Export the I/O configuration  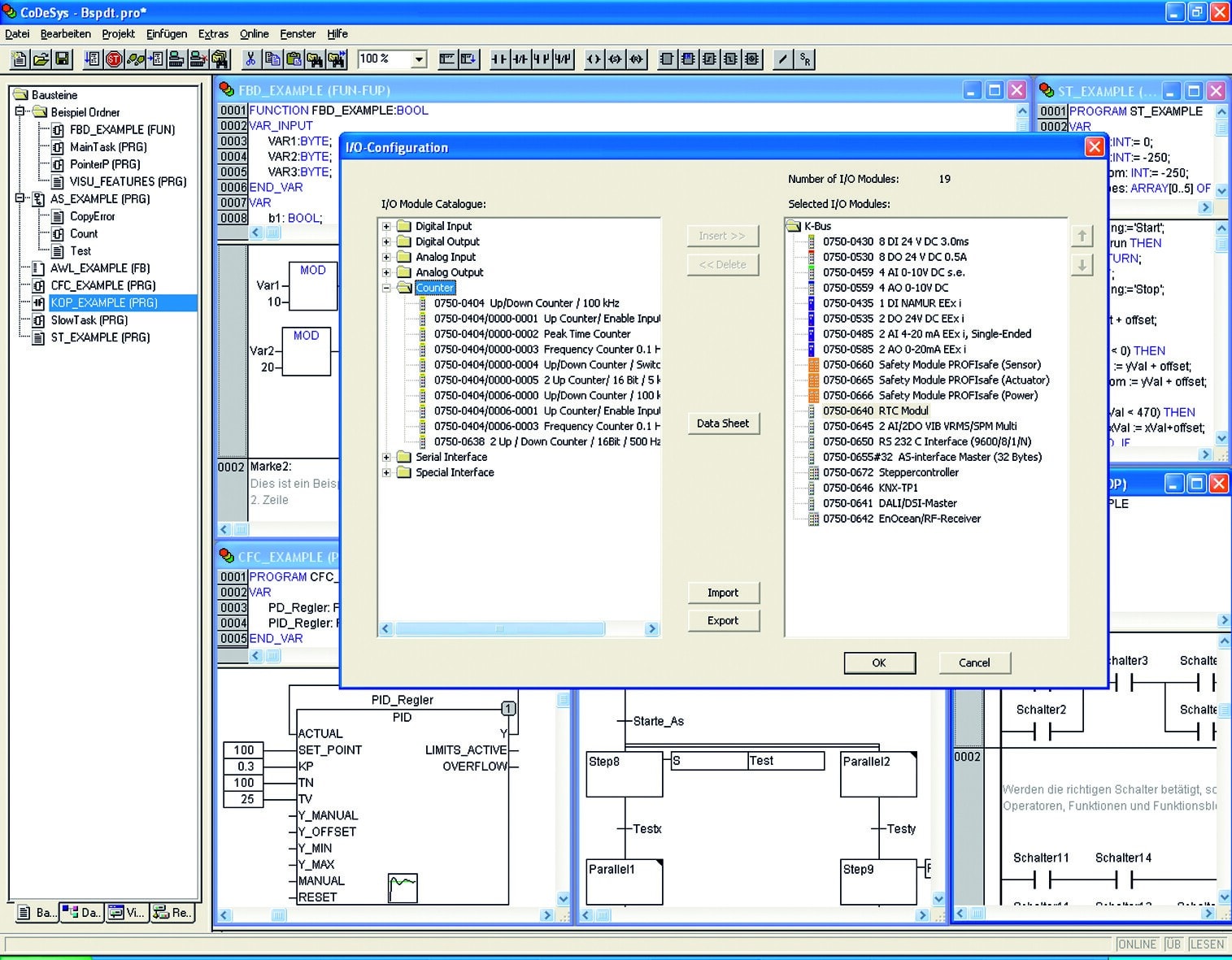[x=722, y=620]
